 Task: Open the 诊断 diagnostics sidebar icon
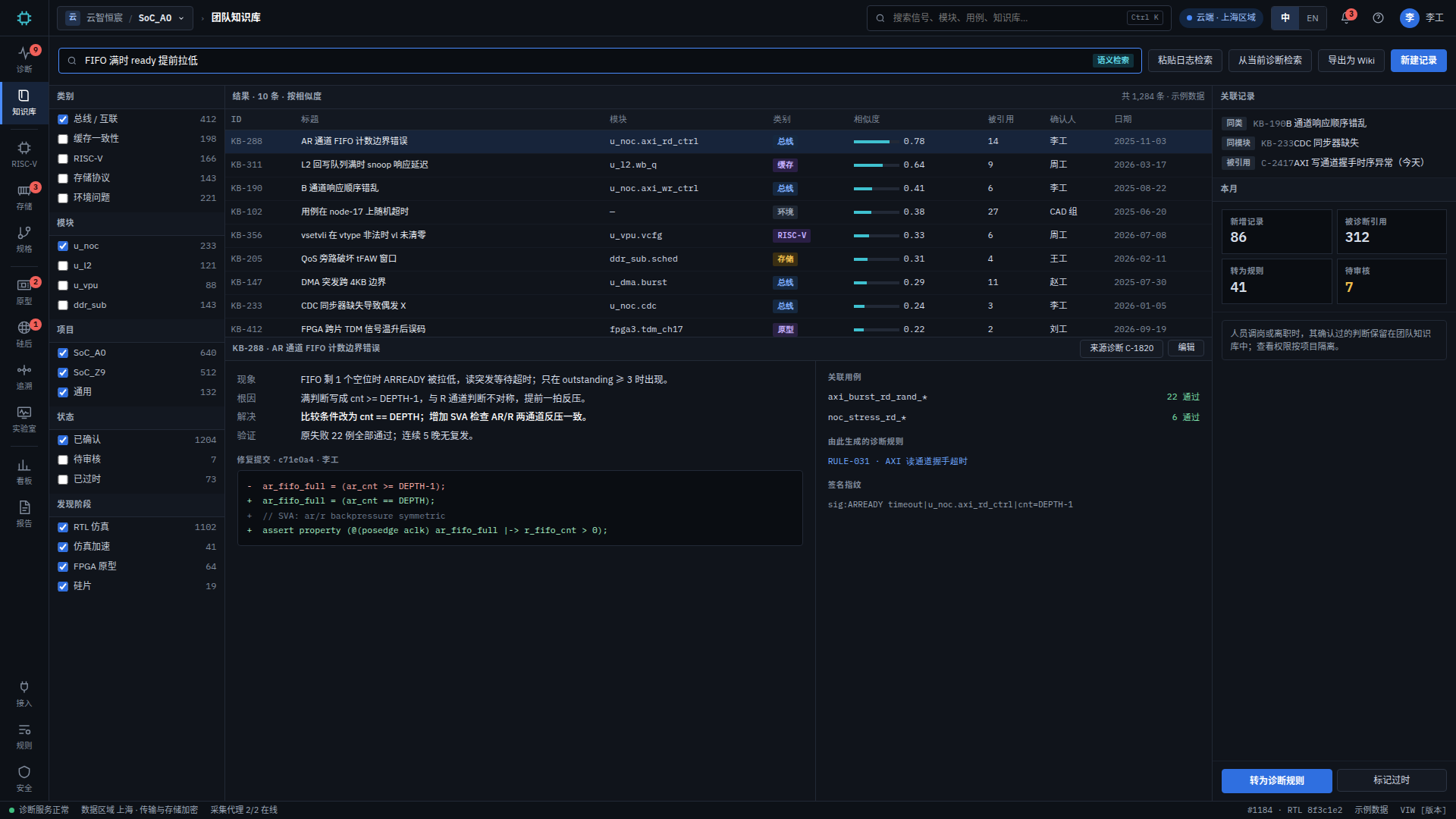click(x=24, y=58)
